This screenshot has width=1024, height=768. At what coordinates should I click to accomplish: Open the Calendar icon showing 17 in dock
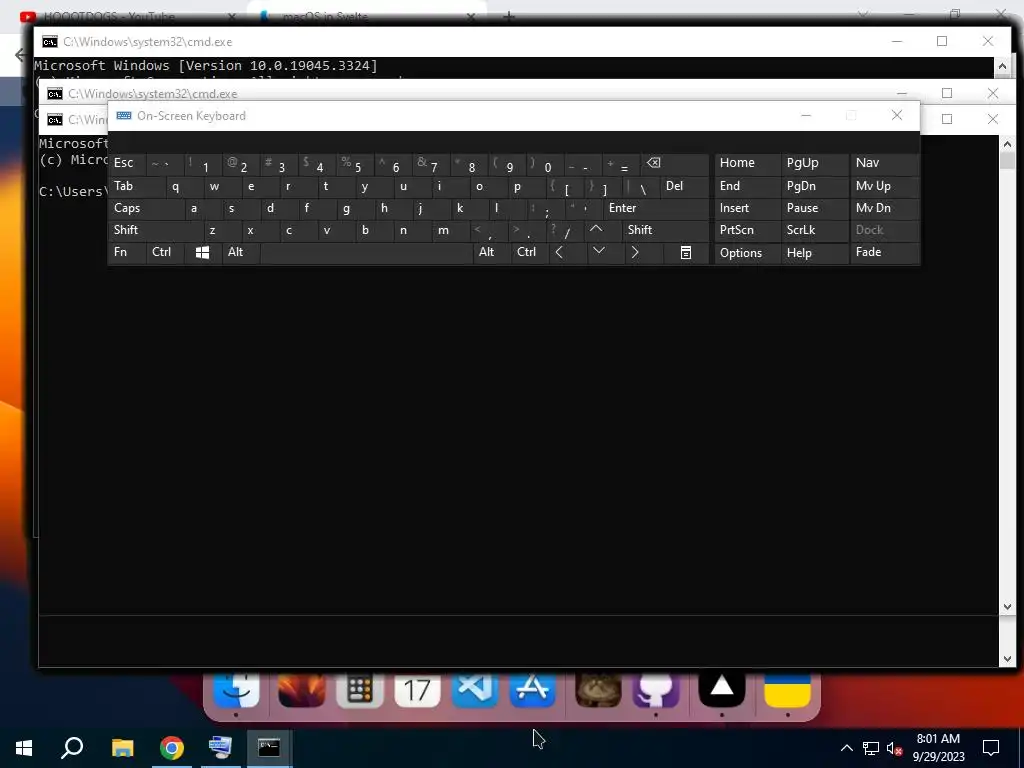[417, 689]
